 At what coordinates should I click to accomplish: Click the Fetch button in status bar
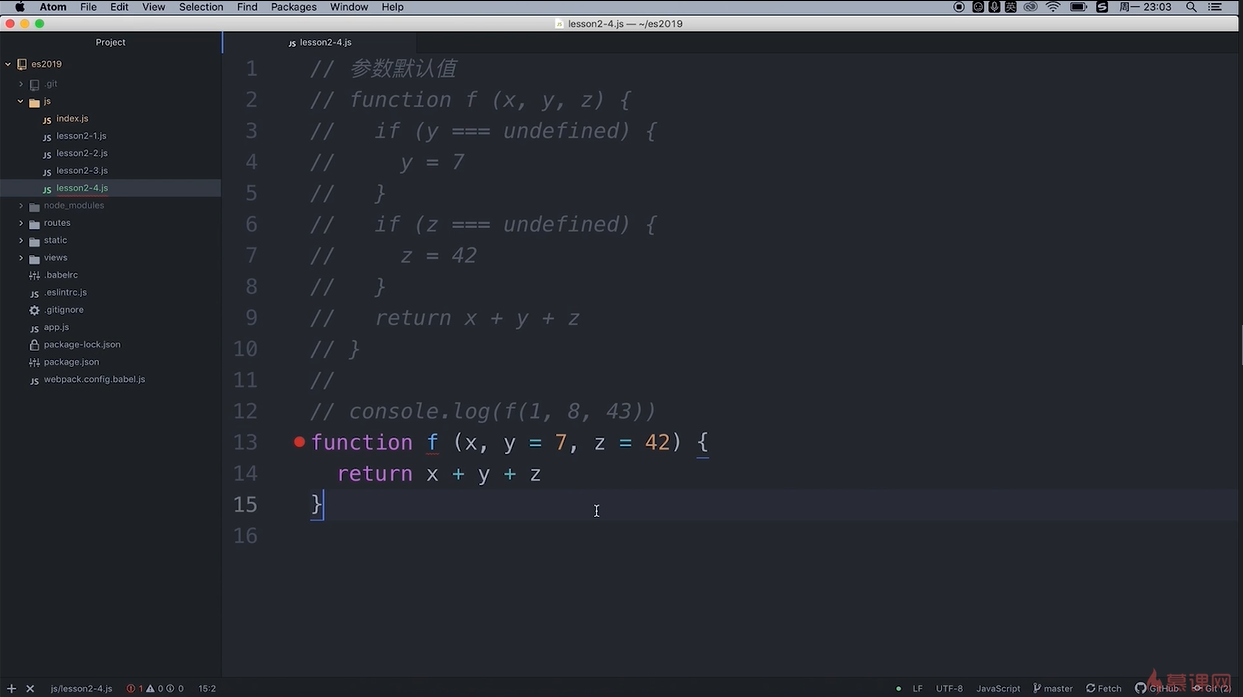1104,688
